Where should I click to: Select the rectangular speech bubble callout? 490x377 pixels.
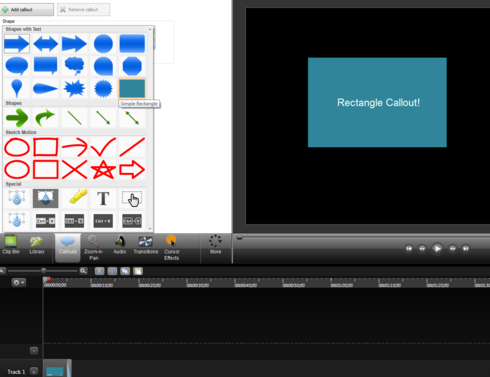click(x=46, y=66)
